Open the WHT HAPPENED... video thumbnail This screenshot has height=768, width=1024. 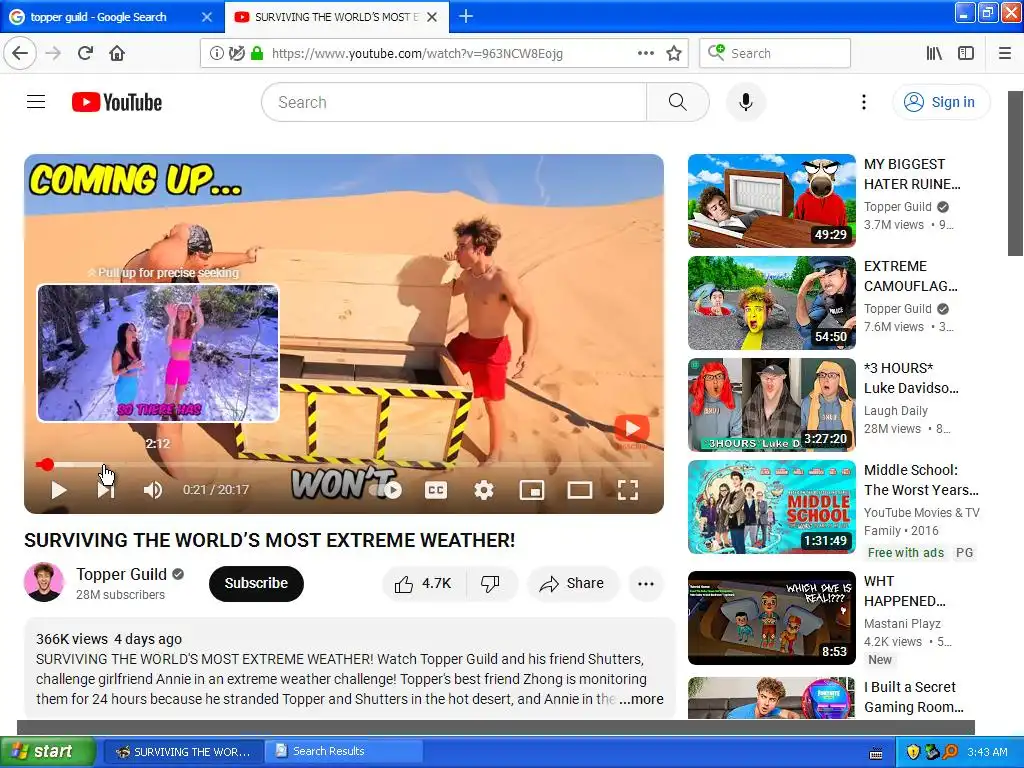(x=771, y=618)
